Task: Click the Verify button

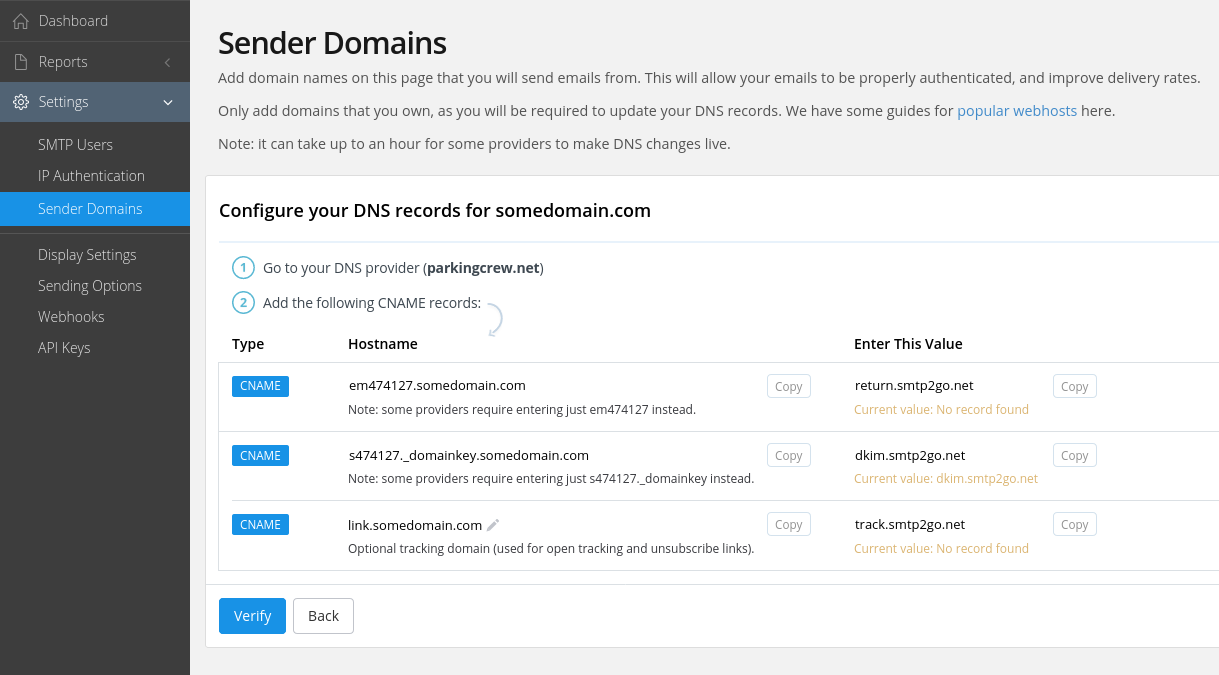Action: (x=252, y=616)
